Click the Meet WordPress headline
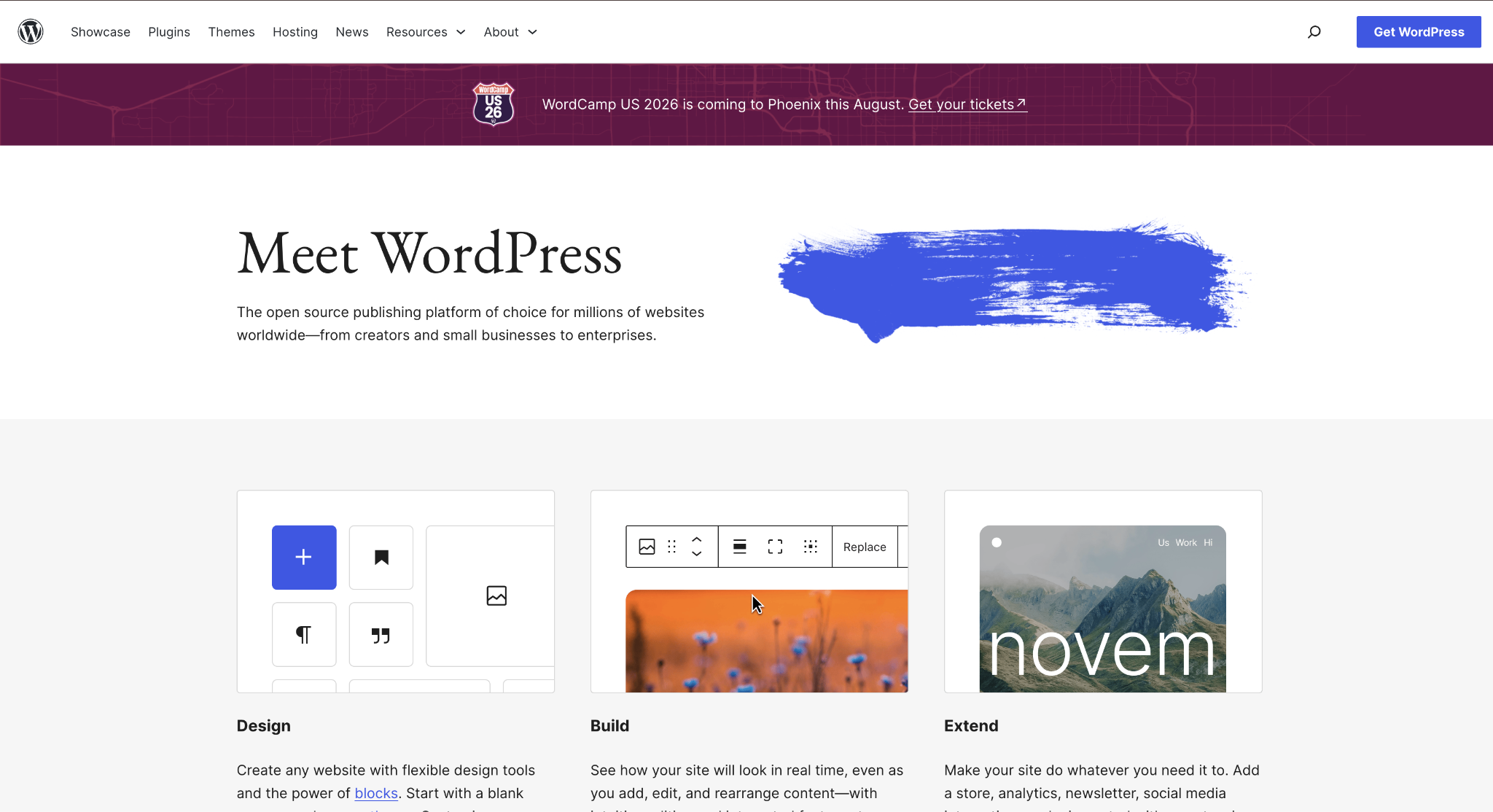The height and width of the screenshot is (812, 1493). [429, 254]
